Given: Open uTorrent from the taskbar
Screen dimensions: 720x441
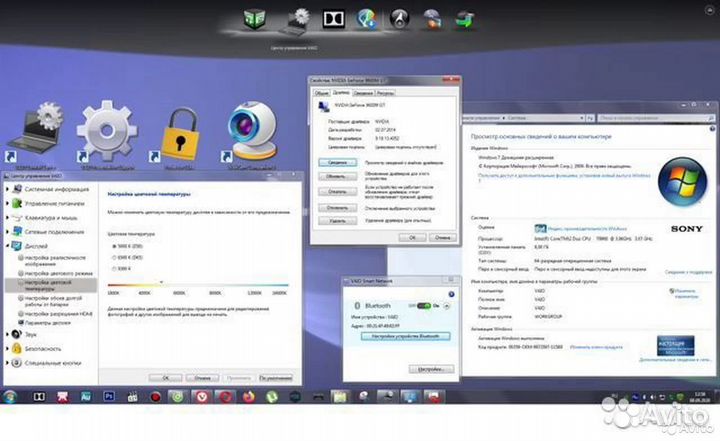Looking at the screenshot, I should coord(272,396).
